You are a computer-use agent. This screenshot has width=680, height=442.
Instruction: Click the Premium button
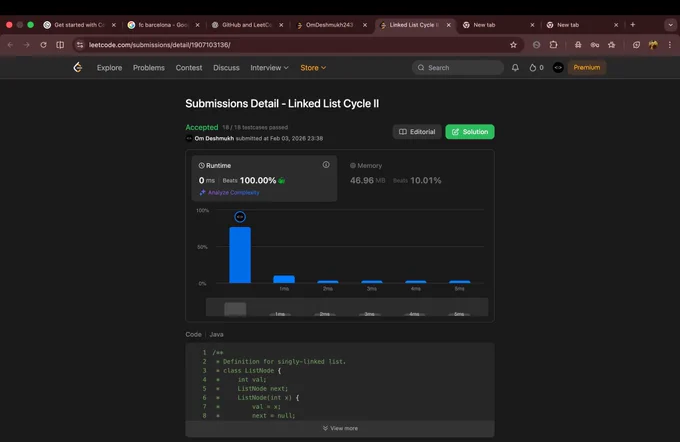tap(587, 67)
